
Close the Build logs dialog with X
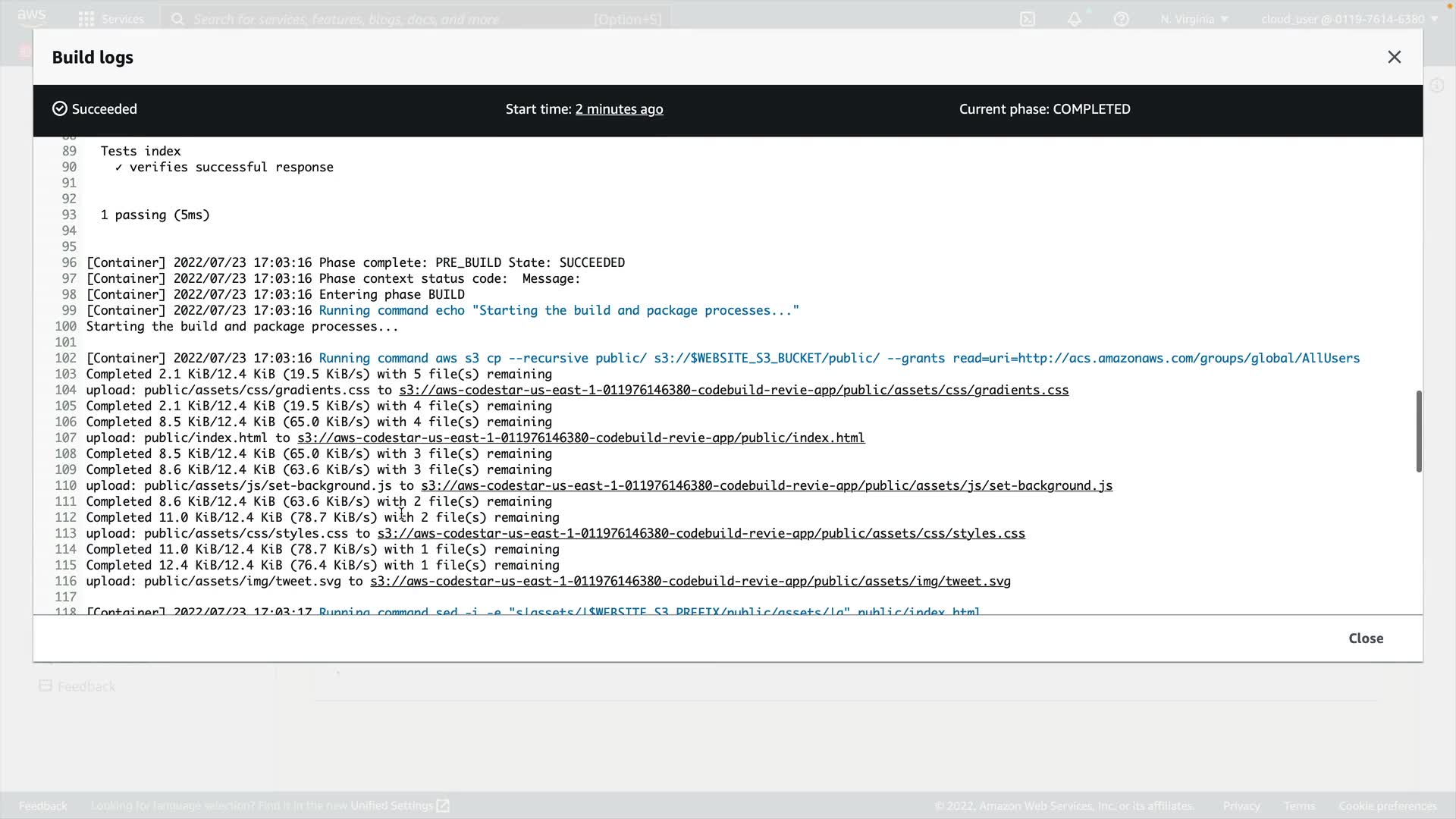(x=1394, y=57)
